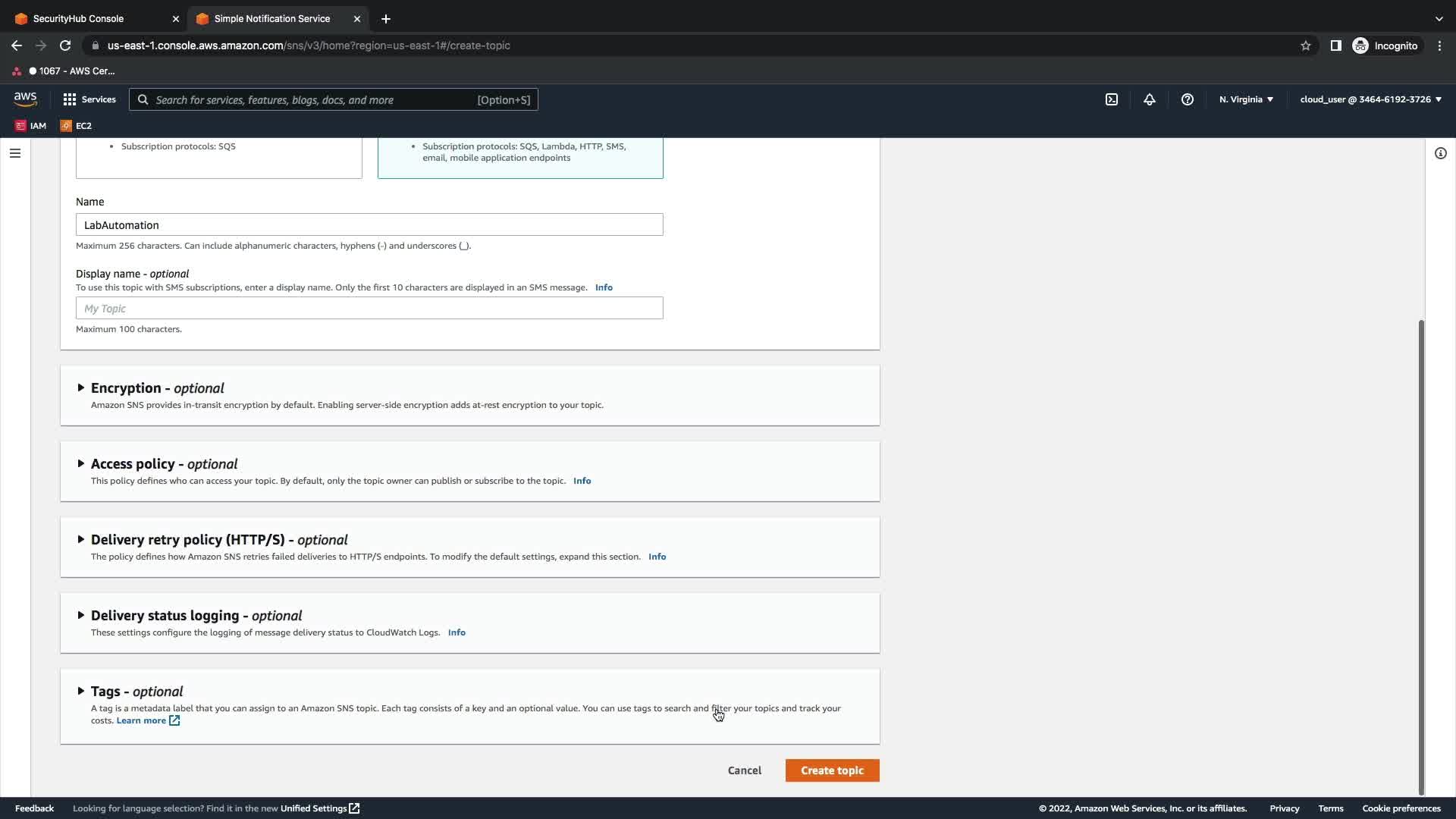The height and width of the screenshot is (819, 1456).
Task: Open the N. Virginia region dropdown
Action: (x=1245, y=99)
